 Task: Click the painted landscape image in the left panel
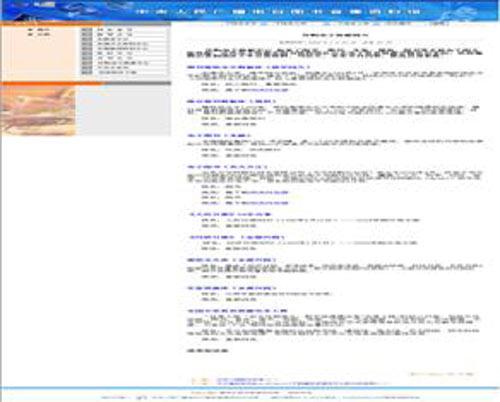tap(38, 111)
